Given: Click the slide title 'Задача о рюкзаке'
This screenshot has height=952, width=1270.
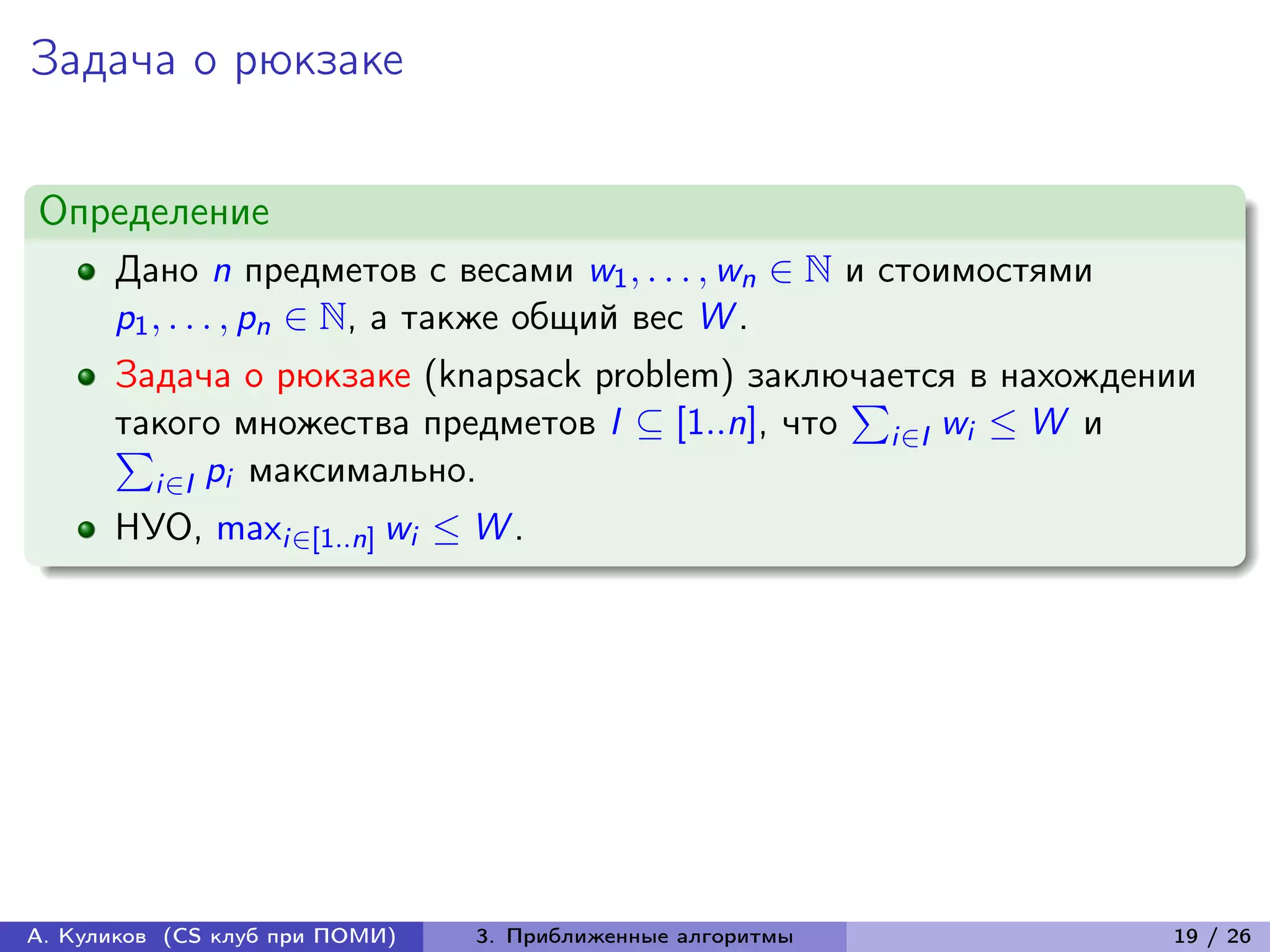Looking at the screenshot, I should click(217, 60).
